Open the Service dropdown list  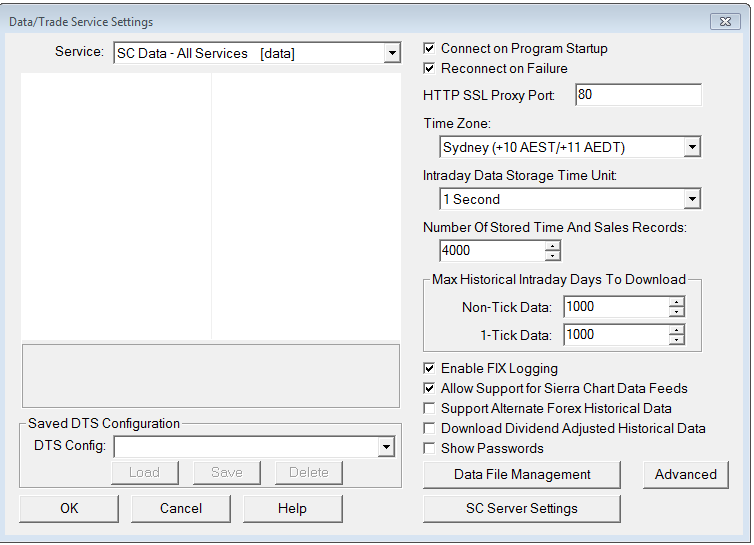pyautogui.click(x=392, y=53)
